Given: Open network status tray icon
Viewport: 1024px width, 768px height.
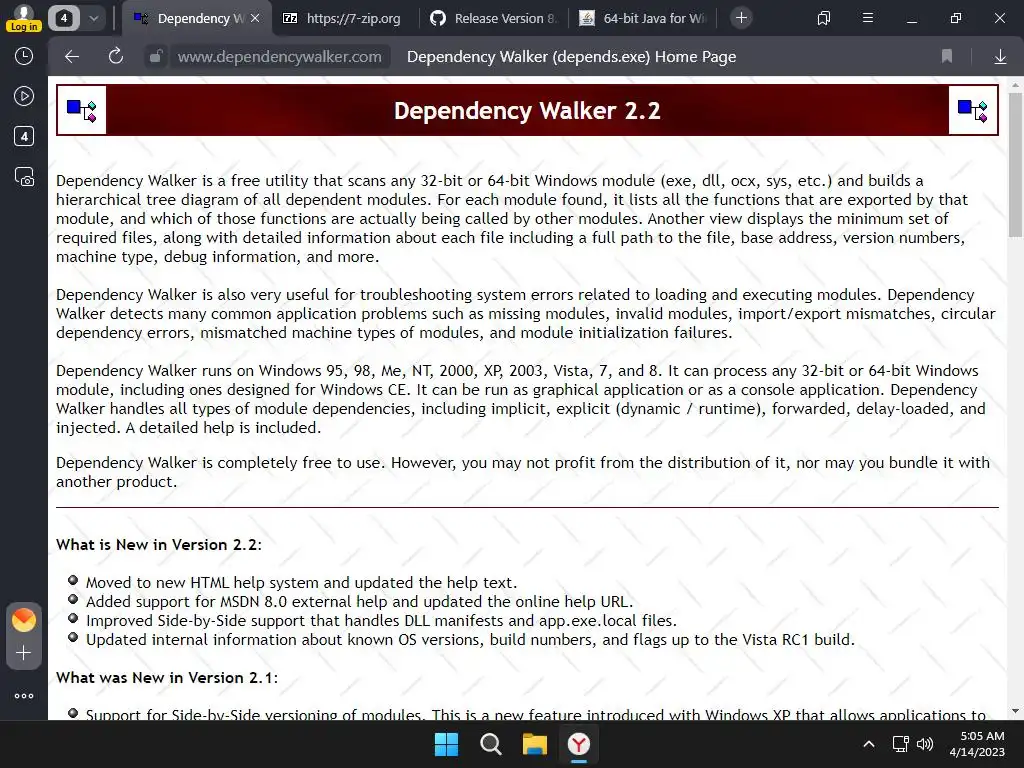Looking at the screenshot, I should [901, 744].
